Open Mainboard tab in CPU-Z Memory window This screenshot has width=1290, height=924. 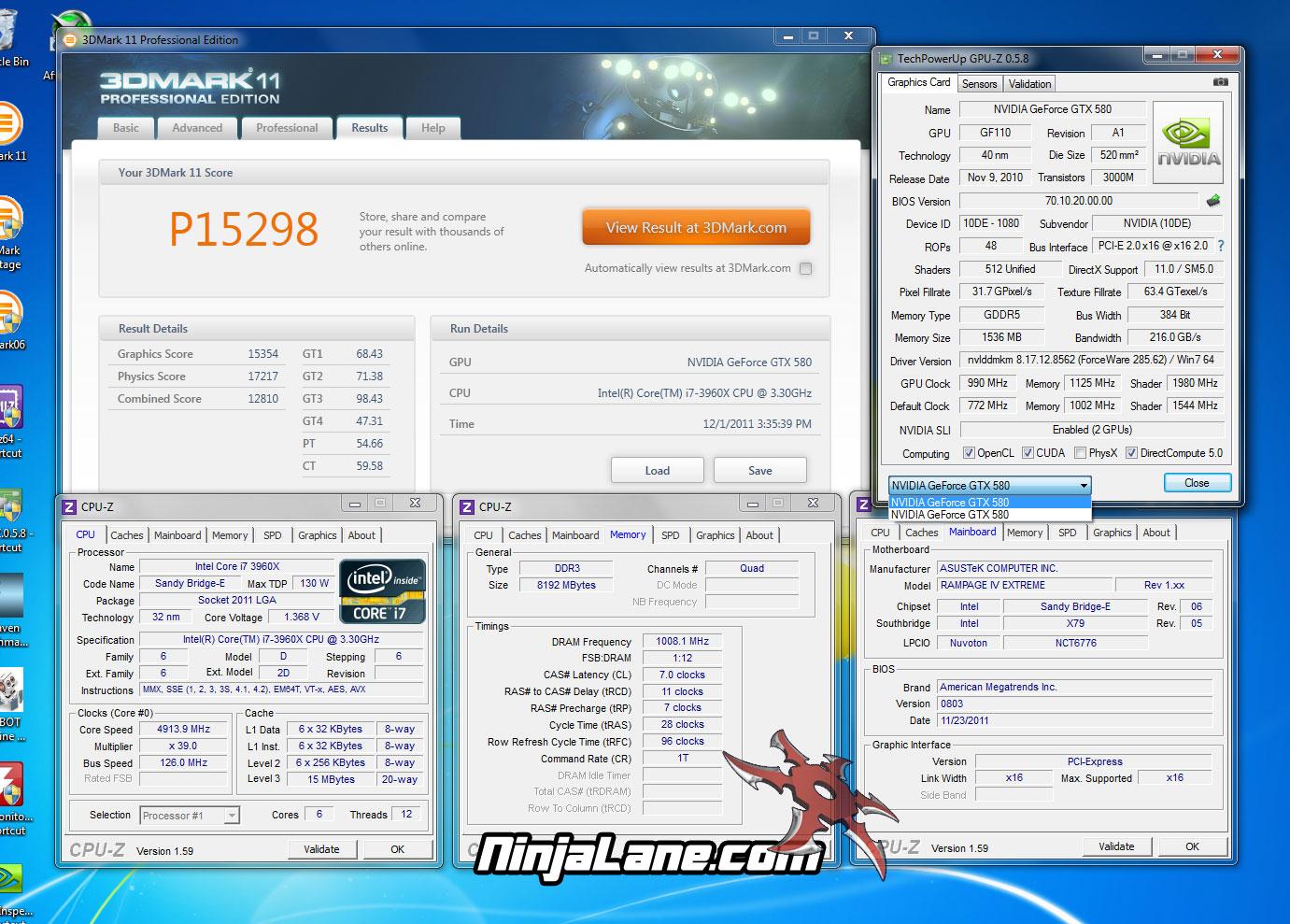coord(575,535)
